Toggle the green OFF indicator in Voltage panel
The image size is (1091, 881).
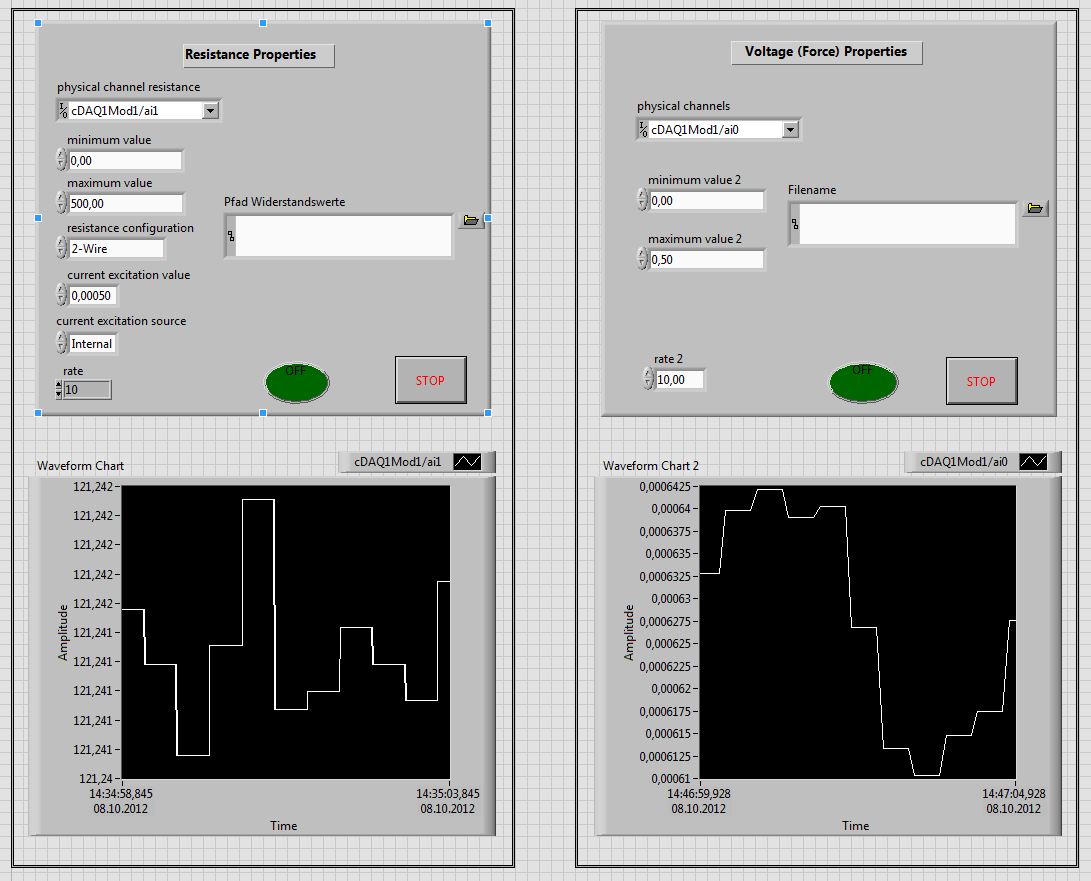(x=863, y=382)
